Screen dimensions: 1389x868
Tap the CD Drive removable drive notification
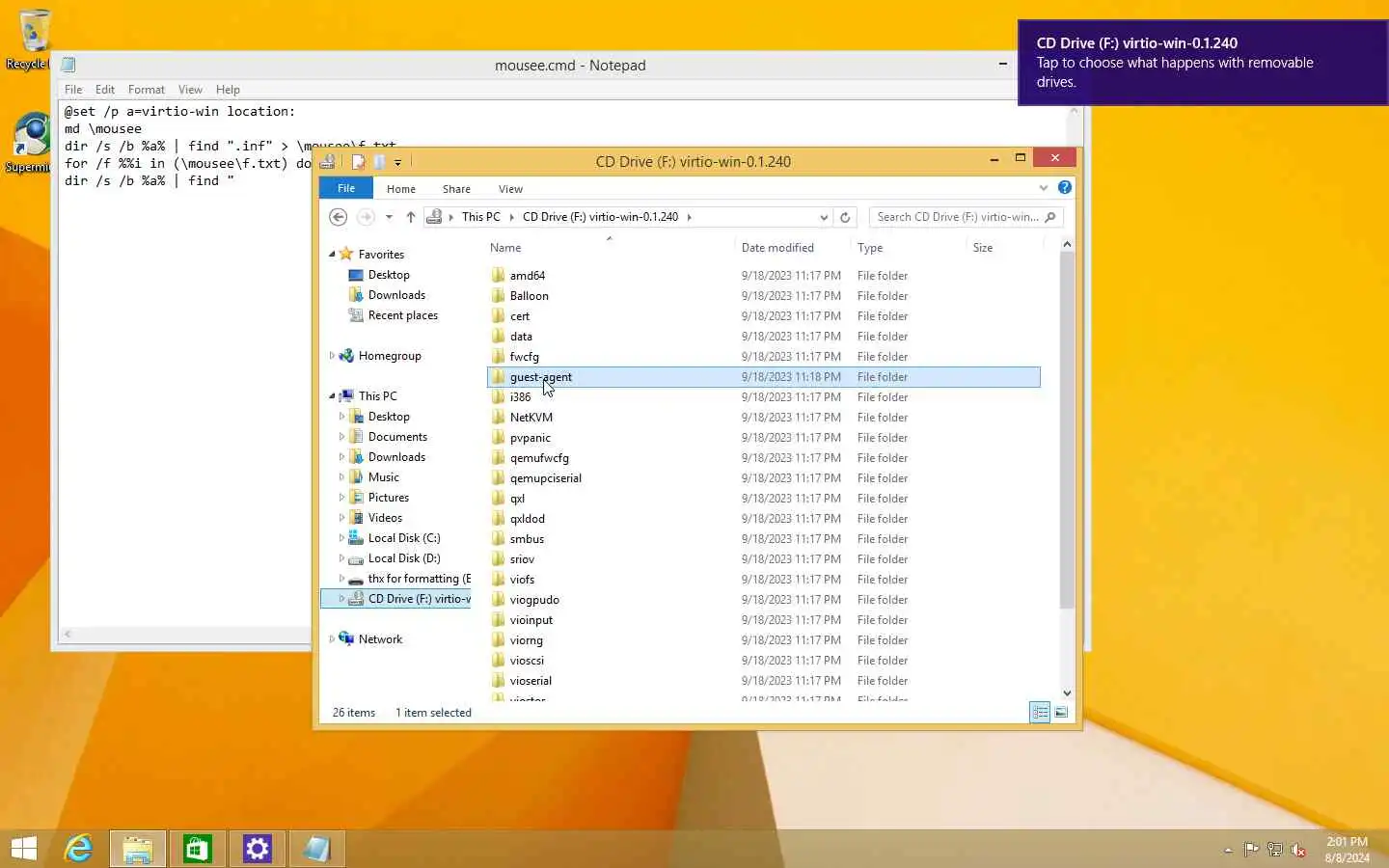(x=1203, y=63)
